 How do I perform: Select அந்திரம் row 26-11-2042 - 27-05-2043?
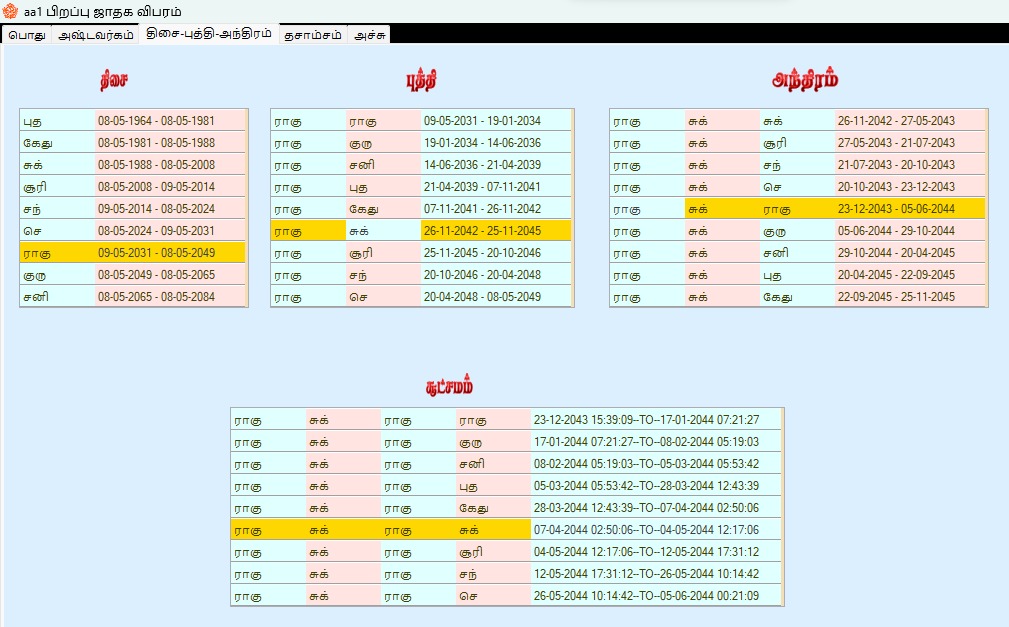(x=798, y=121)
